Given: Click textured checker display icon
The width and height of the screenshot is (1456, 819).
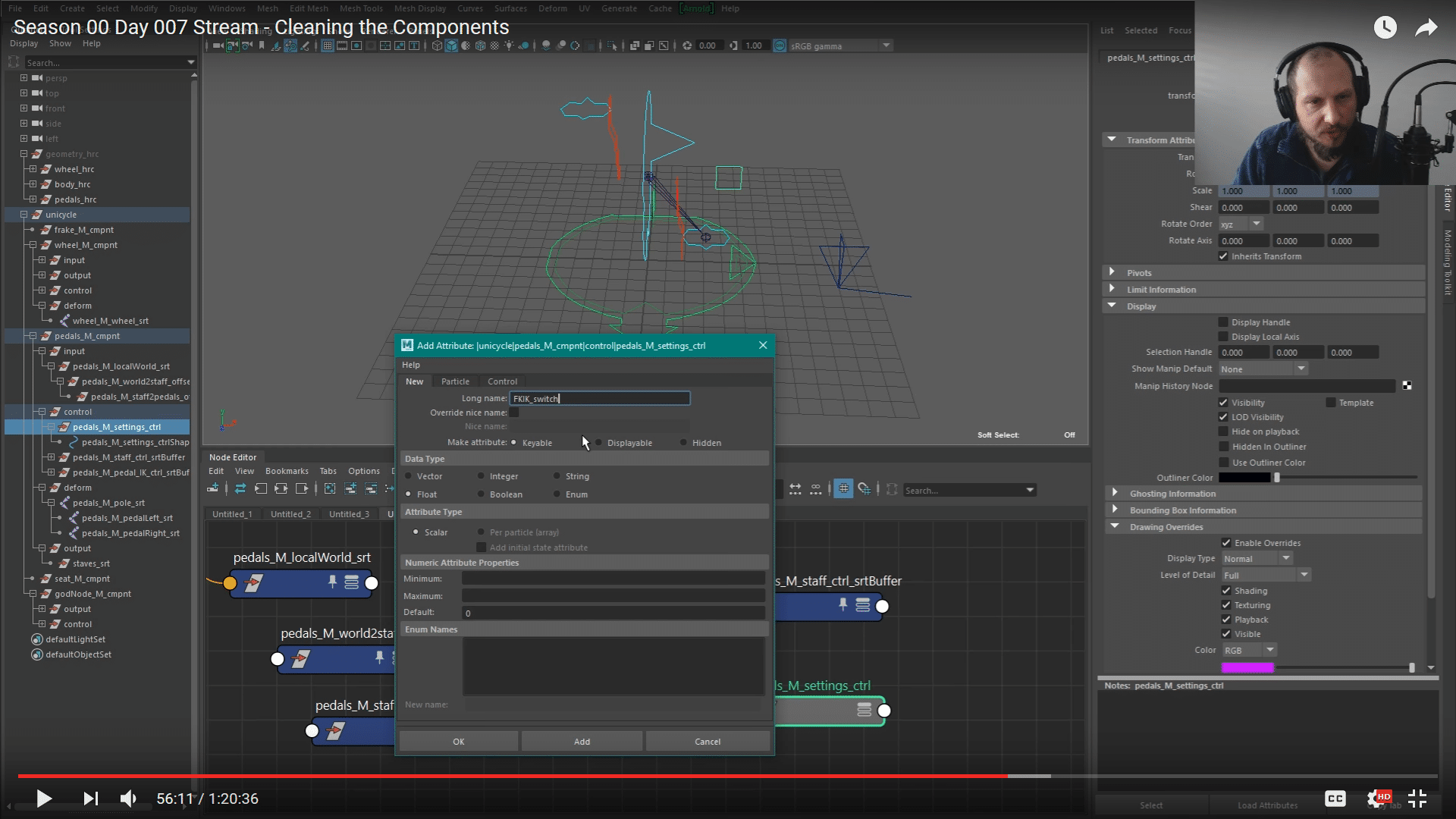Looking at the screenshot, I should point(494,45).
